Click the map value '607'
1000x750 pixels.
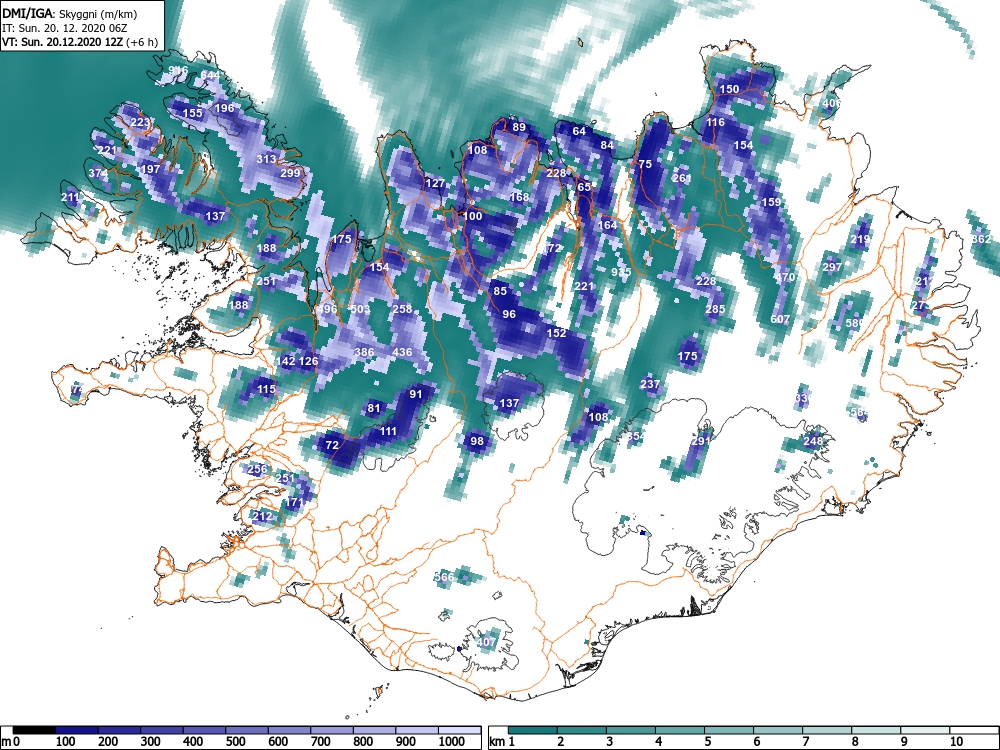coord(780,319)
